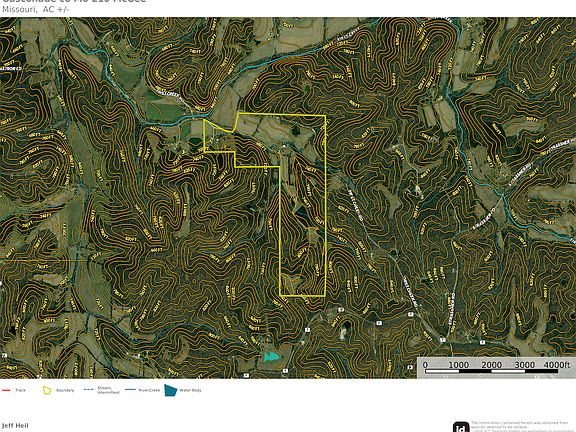Click the 1000 mark on the scale bar
This screenshot has width=576, height=432.
pyautogui.click(x=458, y=365)
